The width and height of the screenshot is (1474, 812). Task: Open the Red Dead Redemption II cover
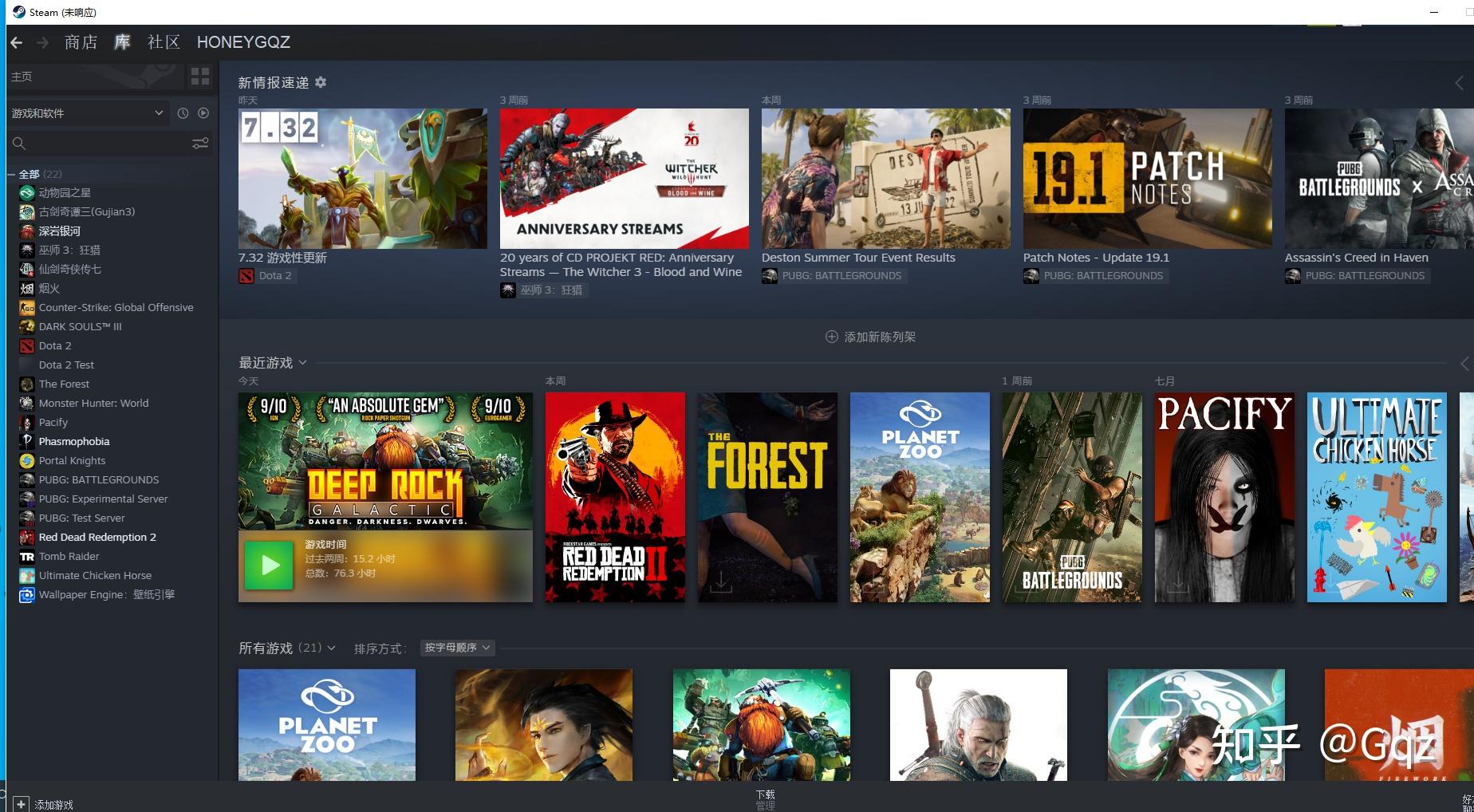615,497
